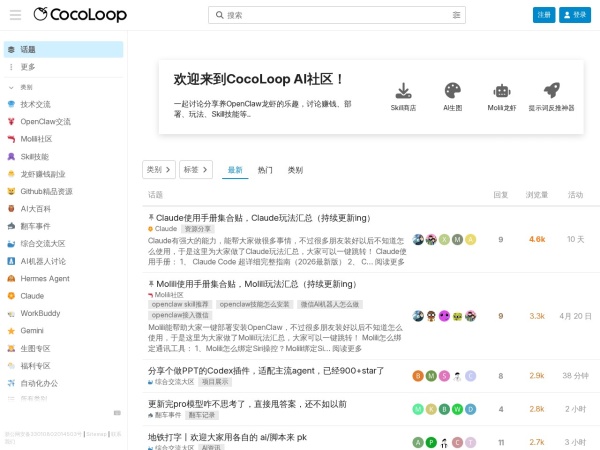600x450 pixels.
Task: Open the 类别 filter dropdown
Action: (x=159, y=170)
